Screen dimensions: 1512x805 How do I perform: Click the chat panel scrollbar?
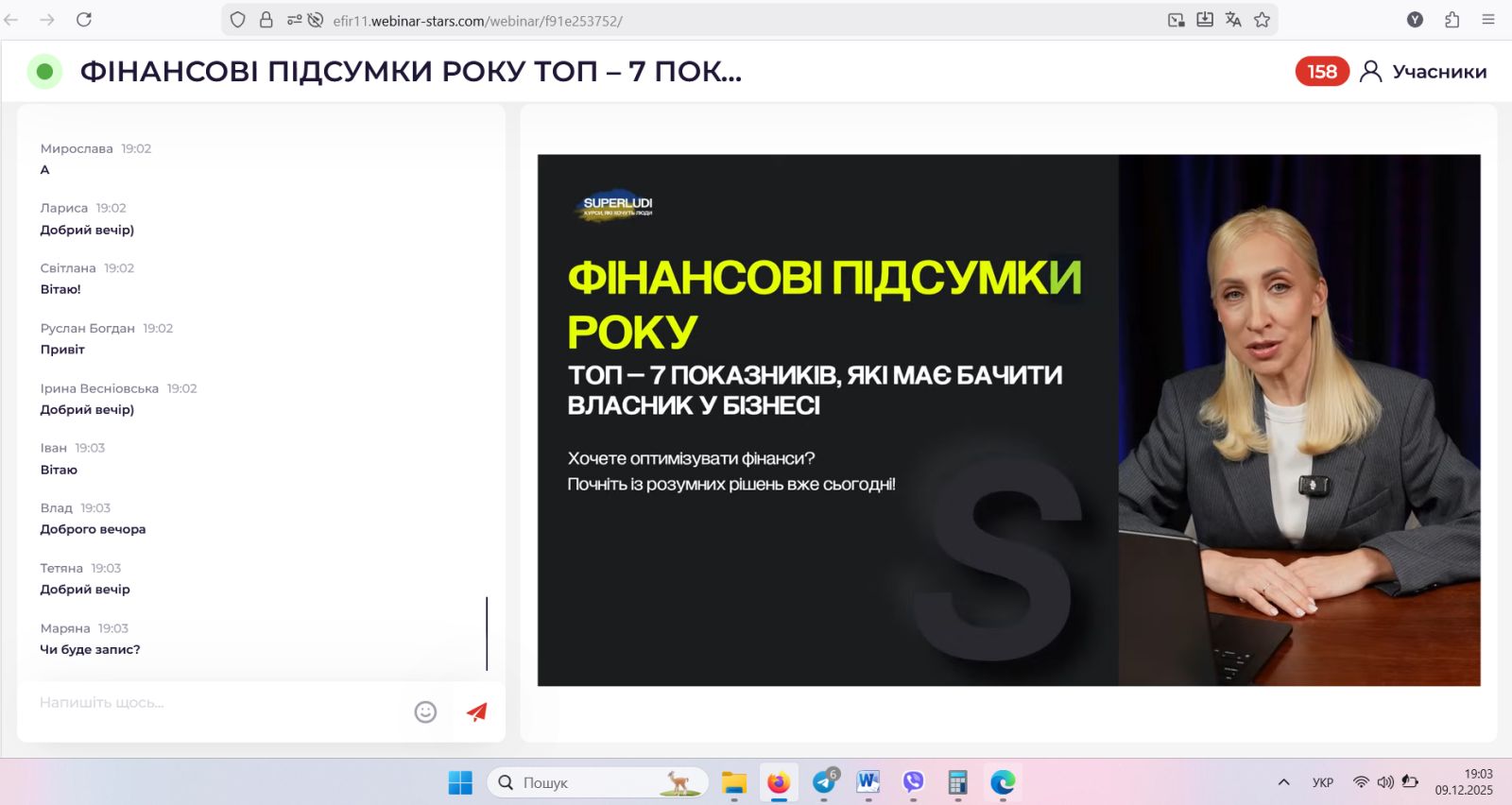pos(487,633)
